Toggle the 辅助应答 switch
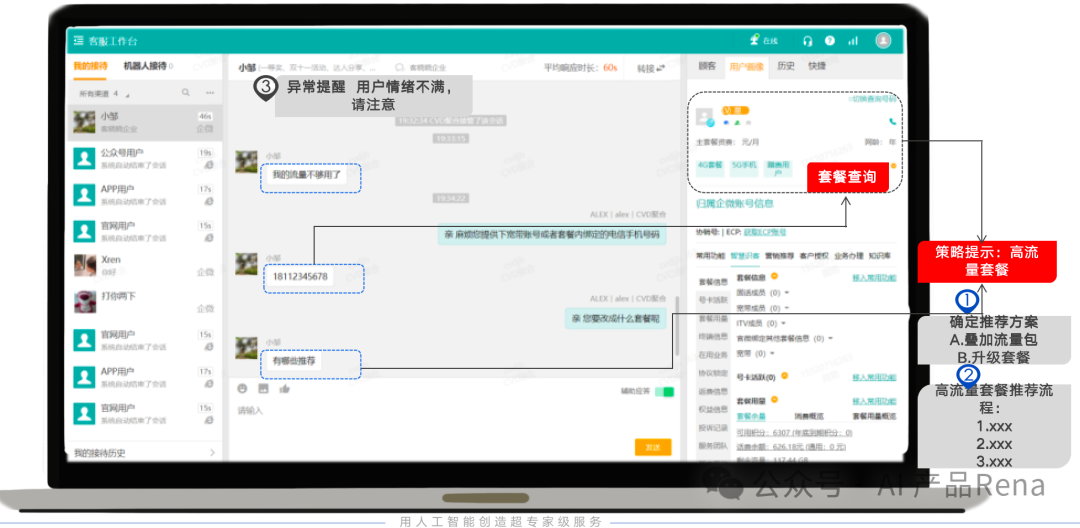The image size is (1080, 528). pos(664,391)
